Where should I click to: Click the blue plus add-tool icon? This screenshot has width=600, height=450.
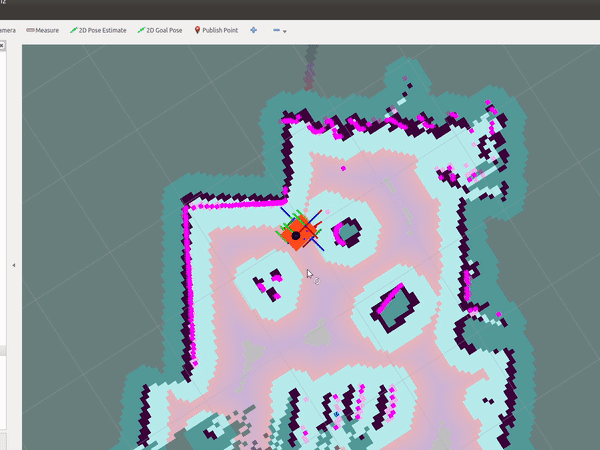[253, 30]
